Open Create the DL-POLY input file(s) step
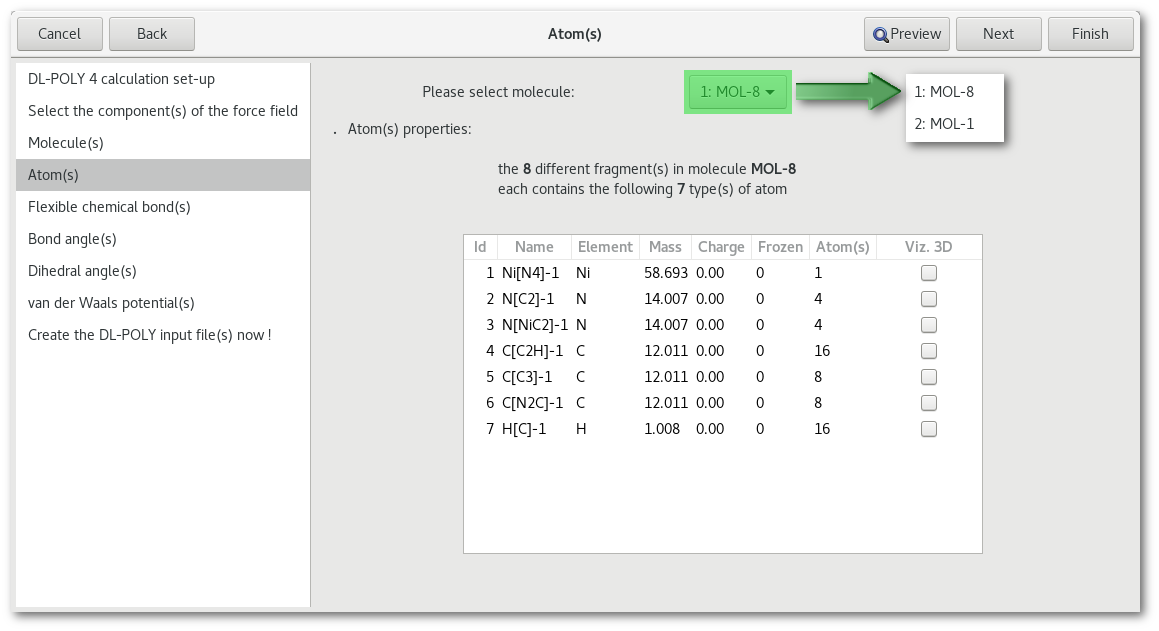1159x631 pixels. point(149,335)
